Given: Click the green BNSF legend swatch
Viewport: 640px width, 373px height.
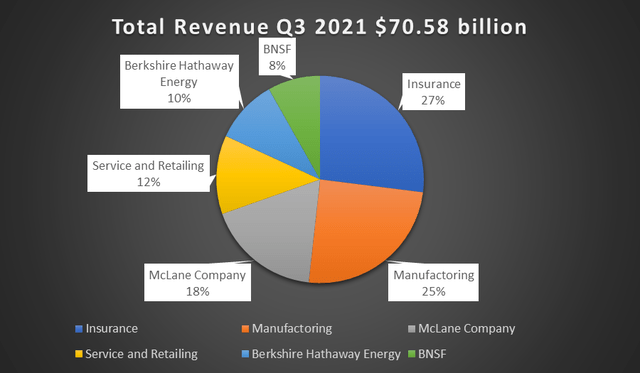Looking at the screenshot, I should 411,354.
